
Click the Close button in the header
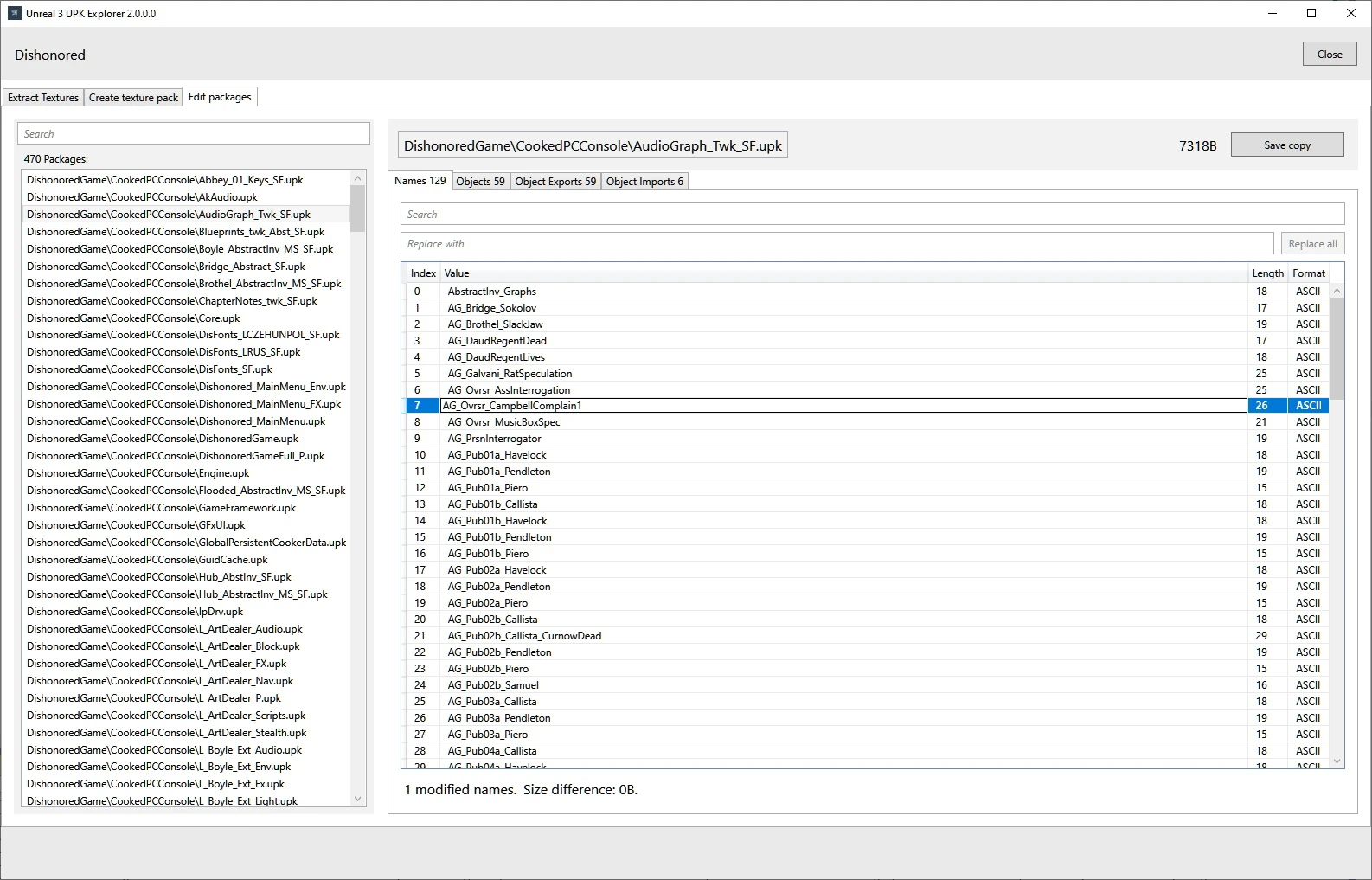(1329, 55)
